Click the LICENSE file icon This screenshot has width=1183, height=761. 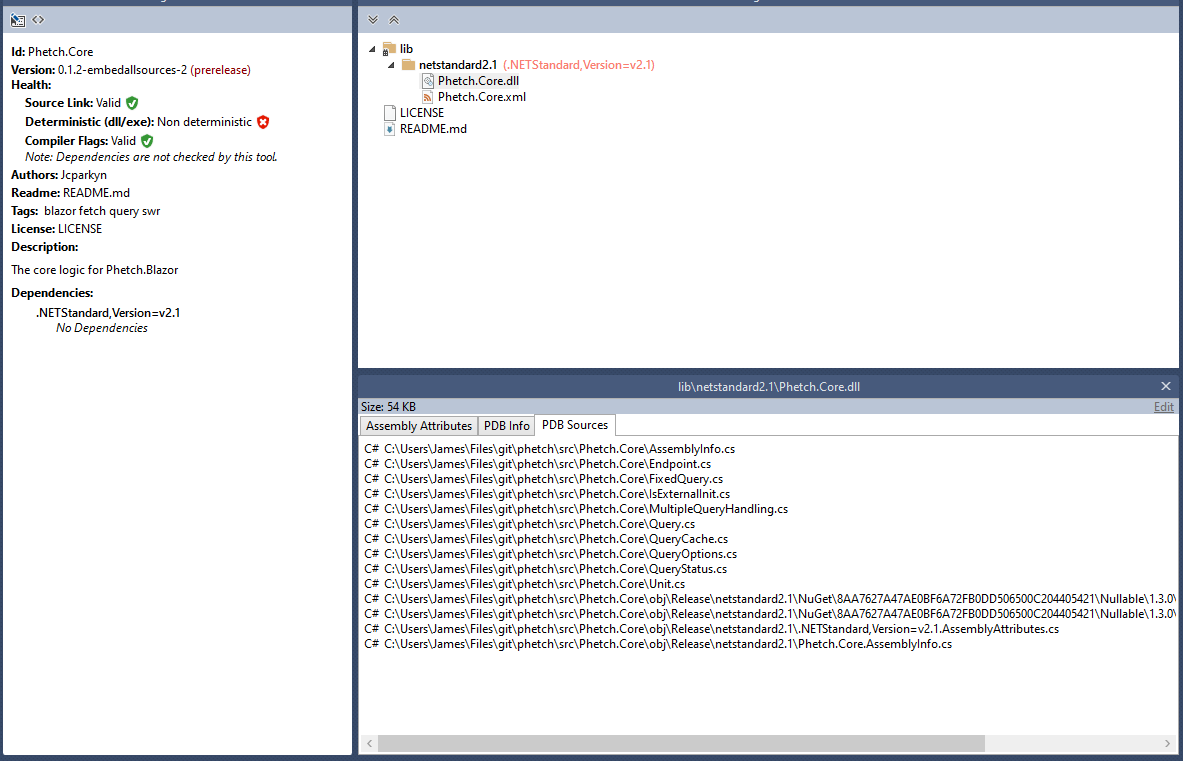(389, 112)
